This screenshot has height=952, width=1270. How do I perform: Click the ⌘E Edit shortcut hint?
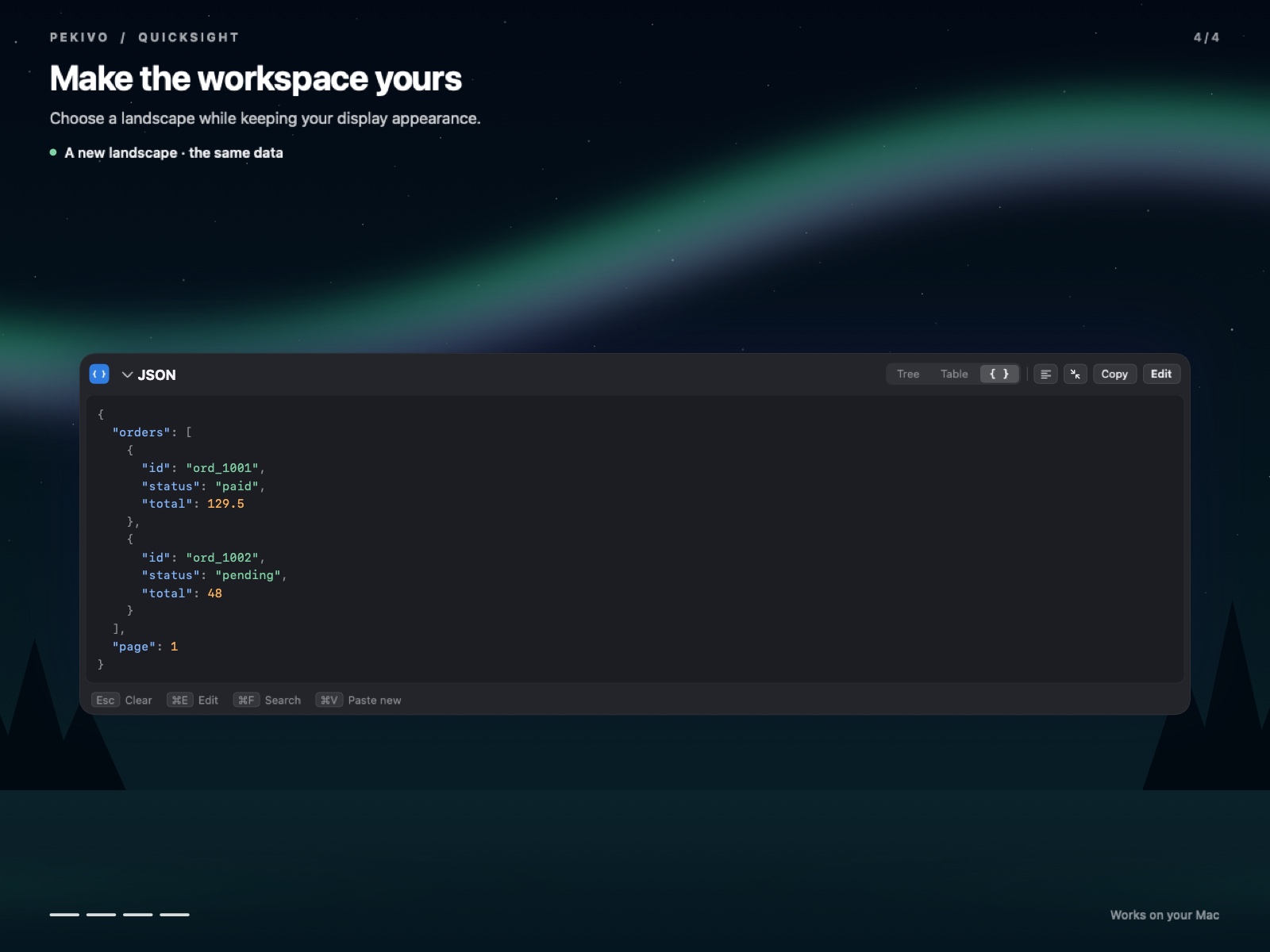193,700
